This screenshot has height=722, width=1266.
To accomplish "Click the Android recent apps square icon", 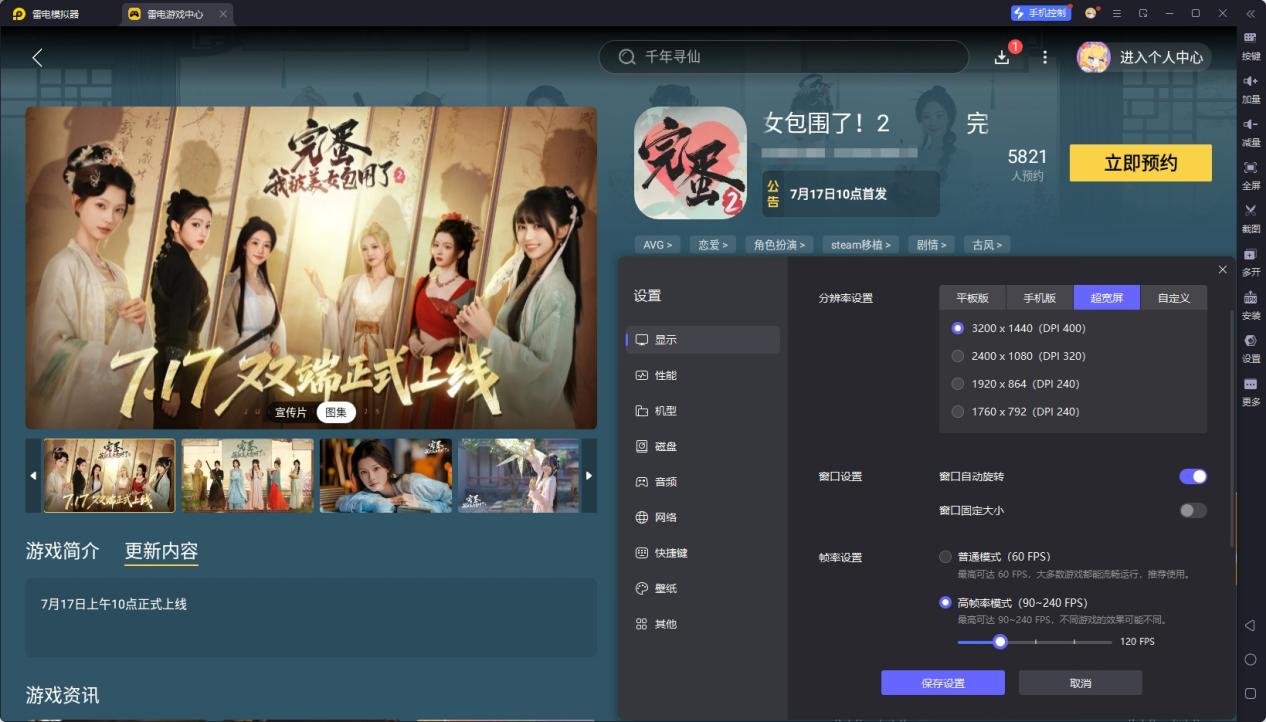I will pyautogui.click(x=1250, y=693).
